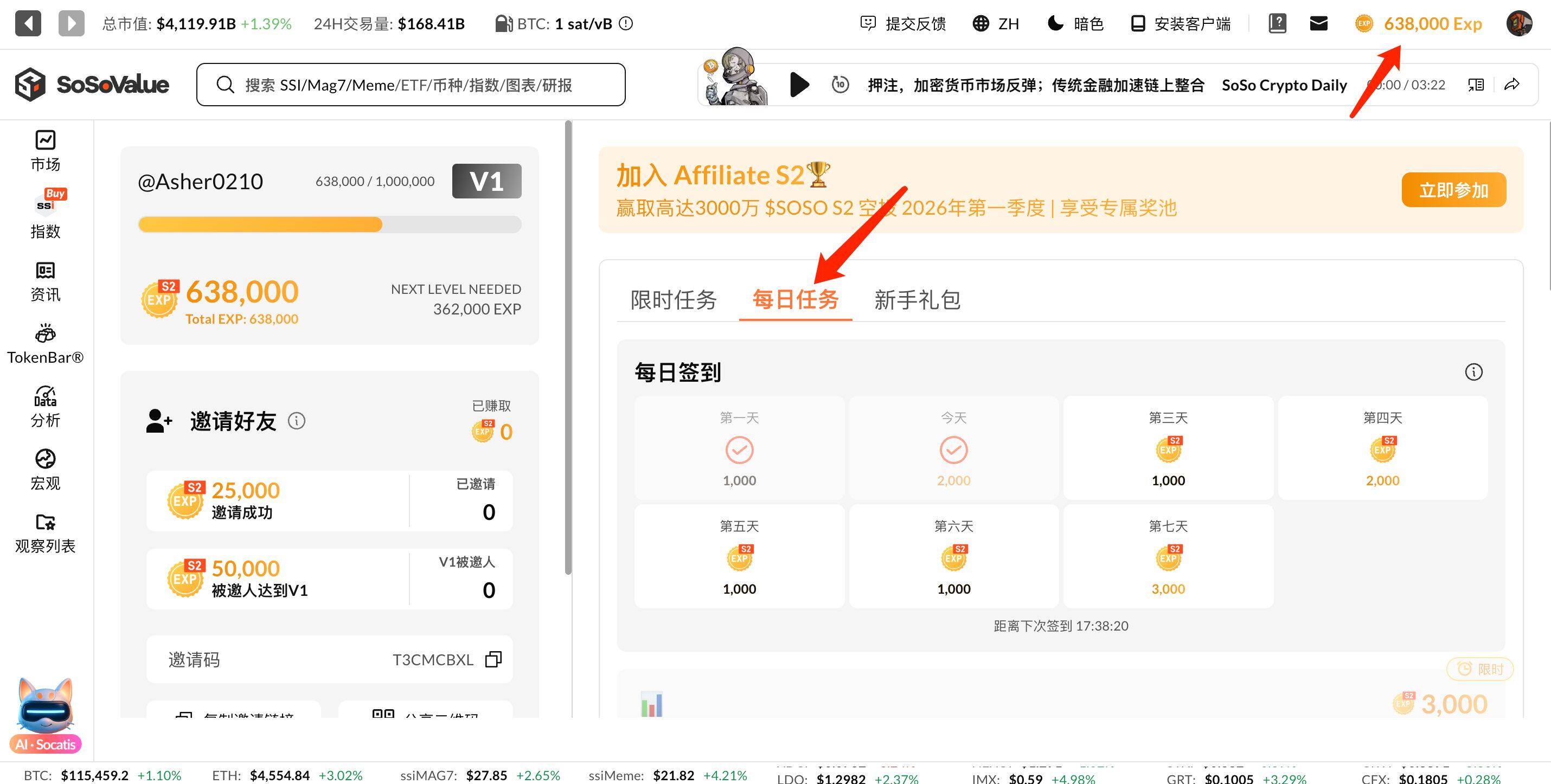Open the Watchlist sidebar icon
Screen dimensions: 1551x784
click(x=45, y=533)
